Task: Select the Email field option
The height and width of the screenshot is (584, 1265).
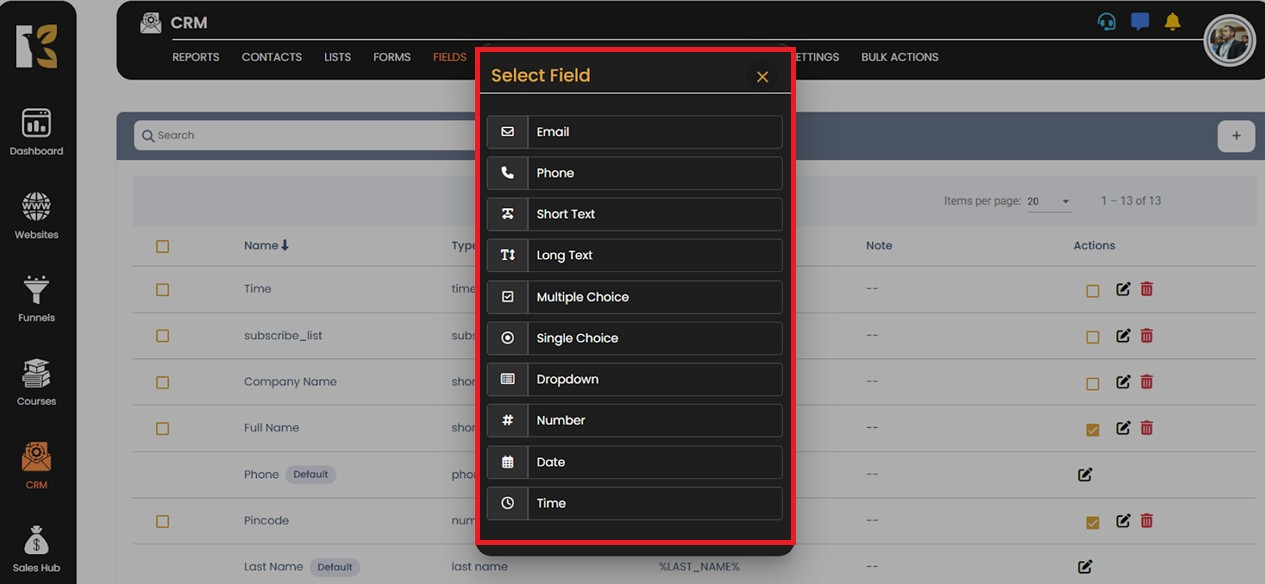Action: pyautogui.click(x=634, y=132)
